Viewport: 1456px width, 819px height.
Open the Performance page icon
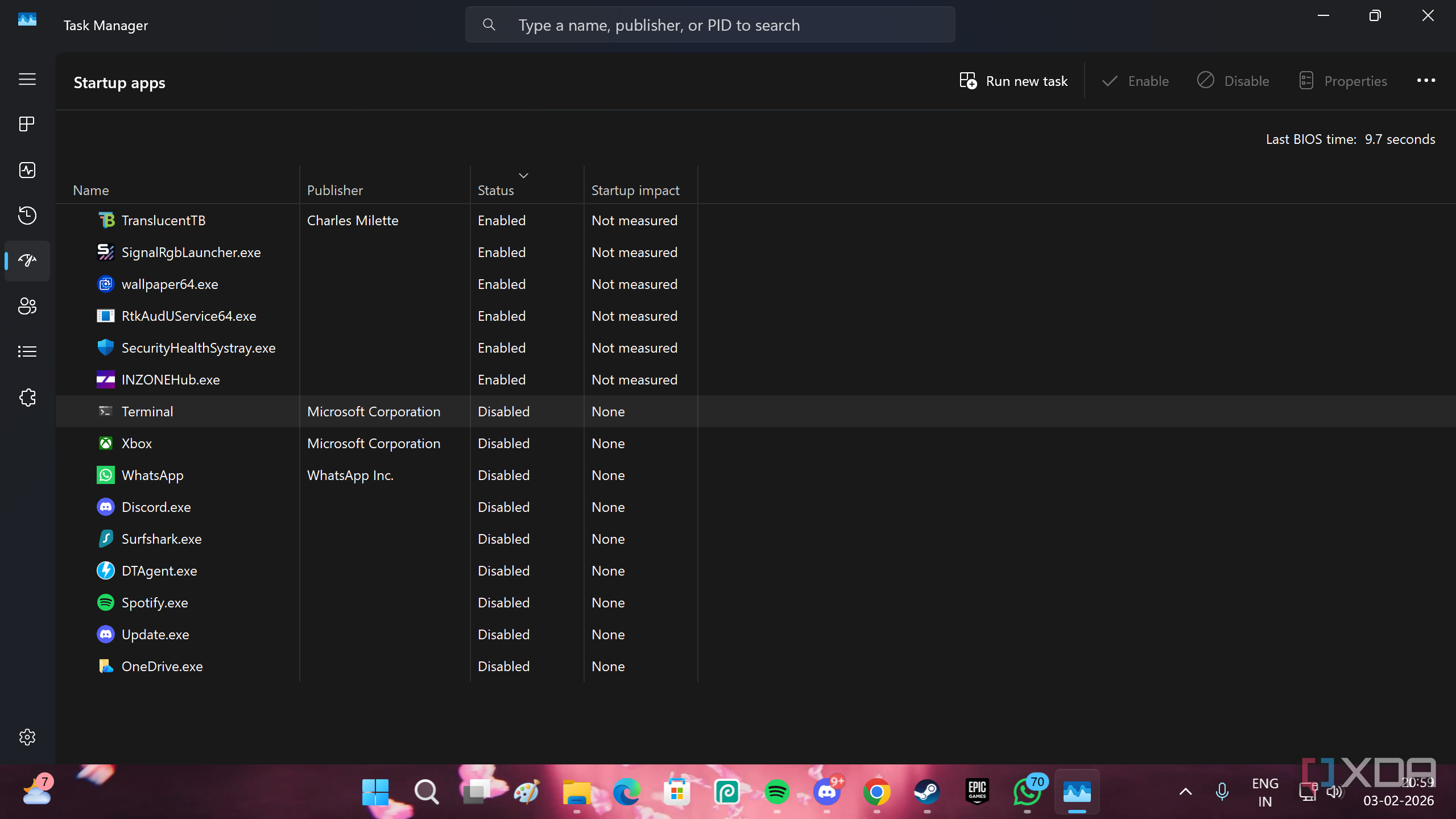27,169
